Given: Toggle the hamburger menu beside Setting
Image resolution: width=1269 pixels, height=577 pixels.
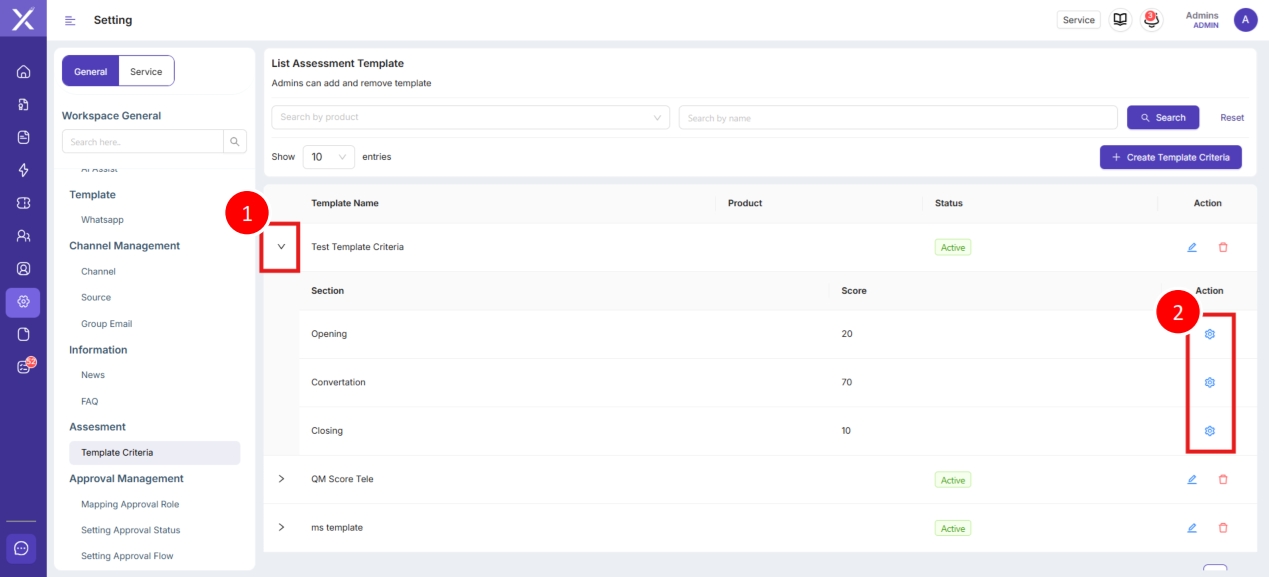Looking at the screenshot, I should click(x=70, y=20).
